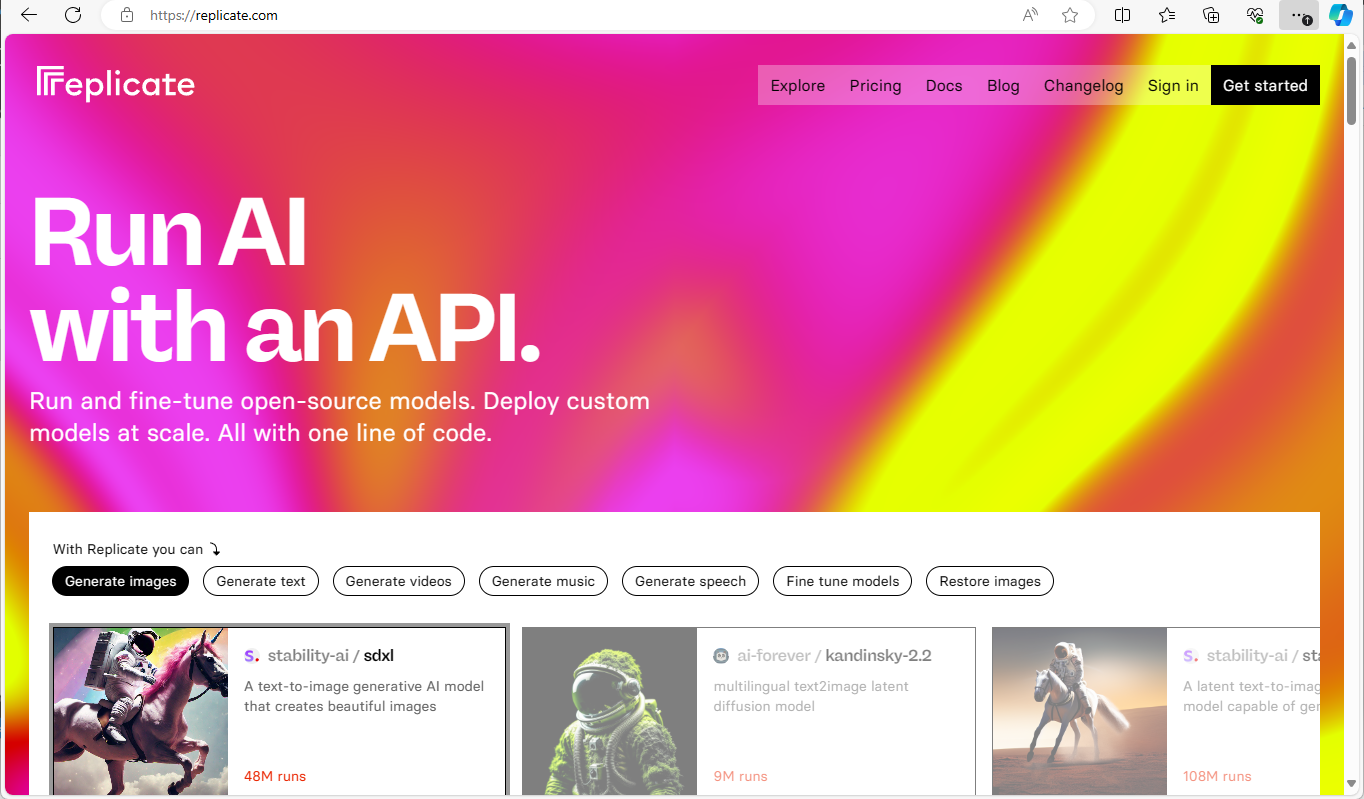This screenshot has height=799, width=1364.
Task: Click the Sign in link
Action: tap(1173, 85)
